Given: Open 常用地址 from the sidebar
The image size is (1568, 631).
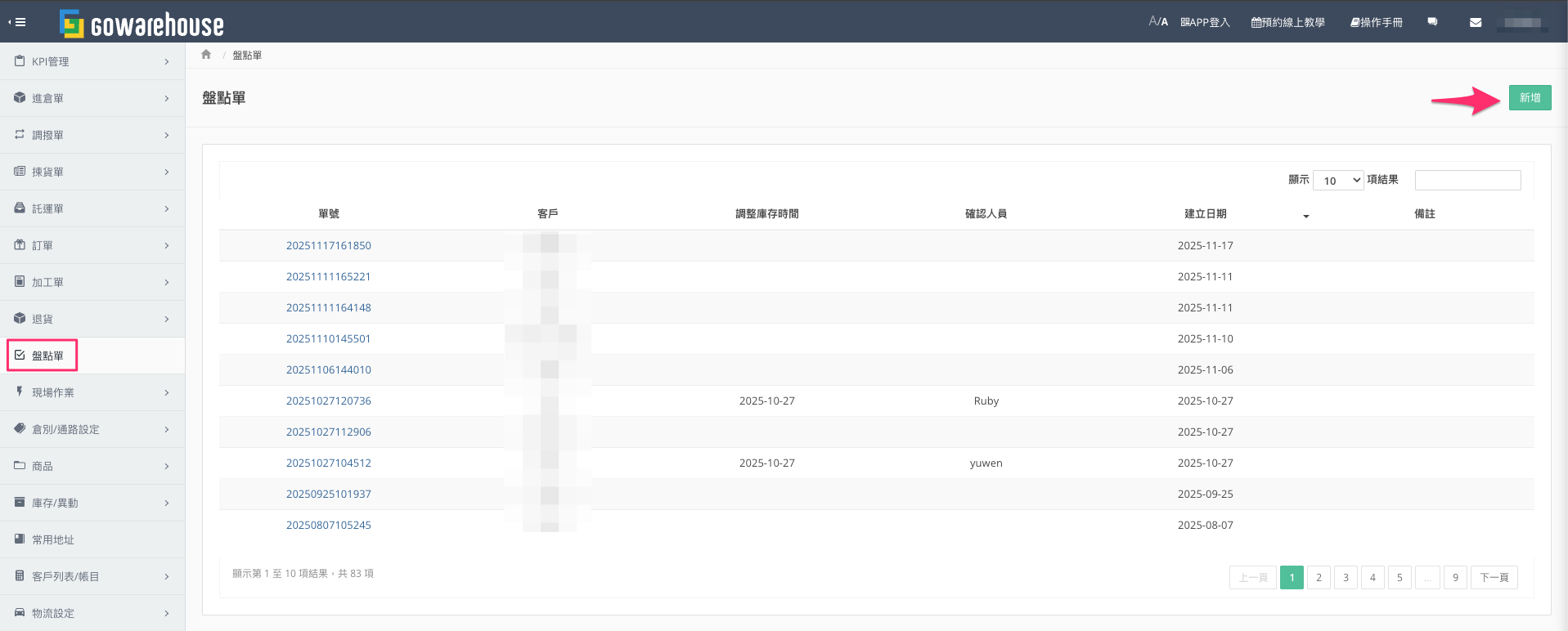Looking at the screenshot, I should pos(53,539).
